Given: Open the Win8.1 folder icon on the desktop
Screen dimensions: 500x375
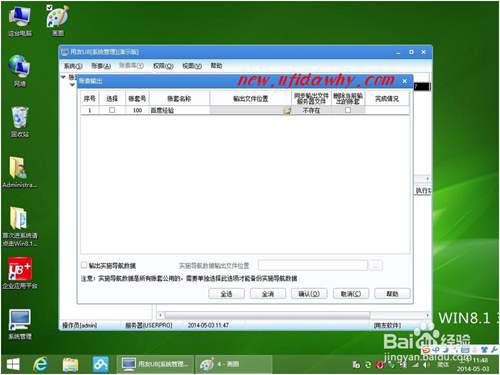Looking at the screenshot, I should [x=20, y=227].
